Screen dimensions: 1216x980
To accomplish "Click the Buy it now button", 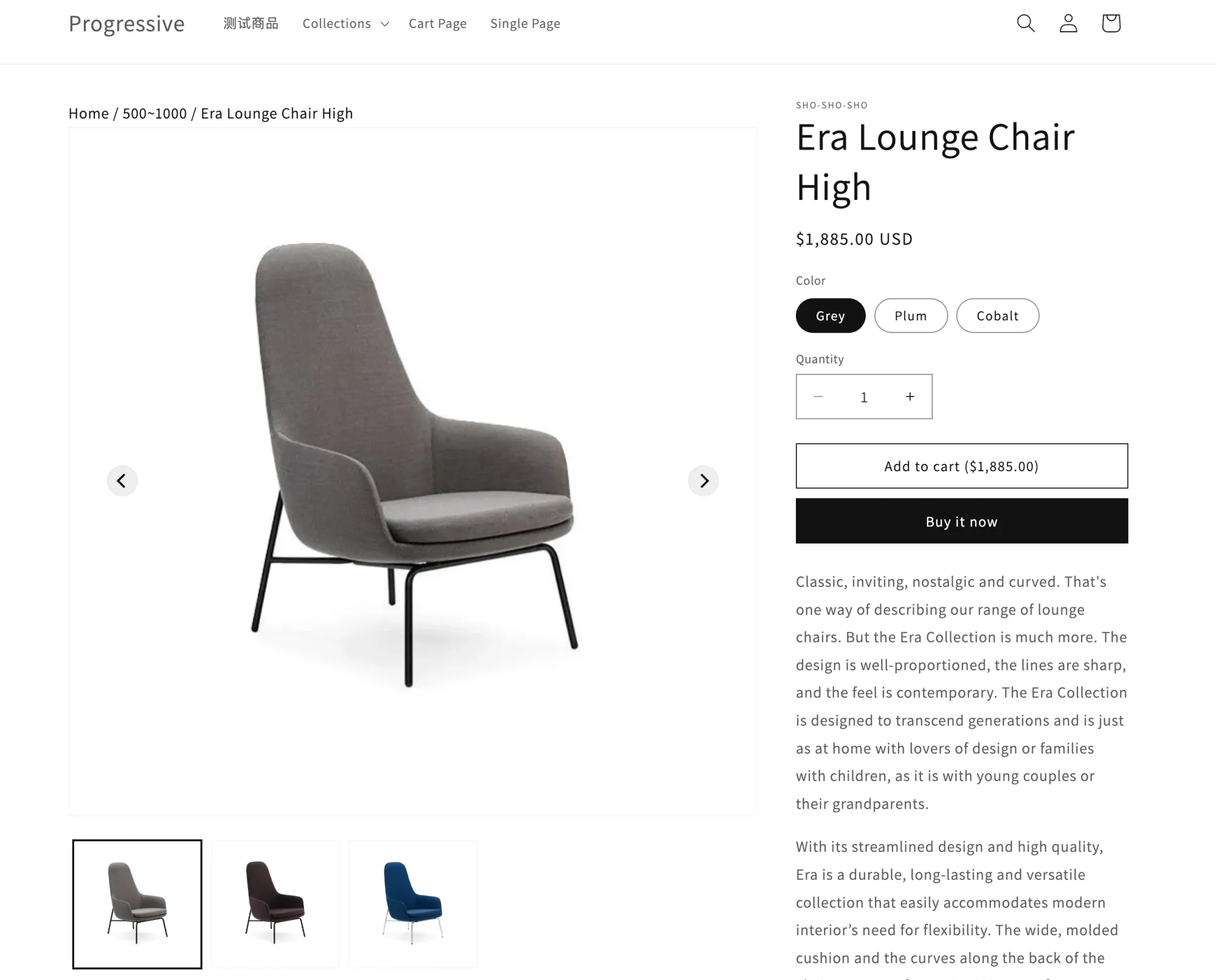I will (962, 521).
